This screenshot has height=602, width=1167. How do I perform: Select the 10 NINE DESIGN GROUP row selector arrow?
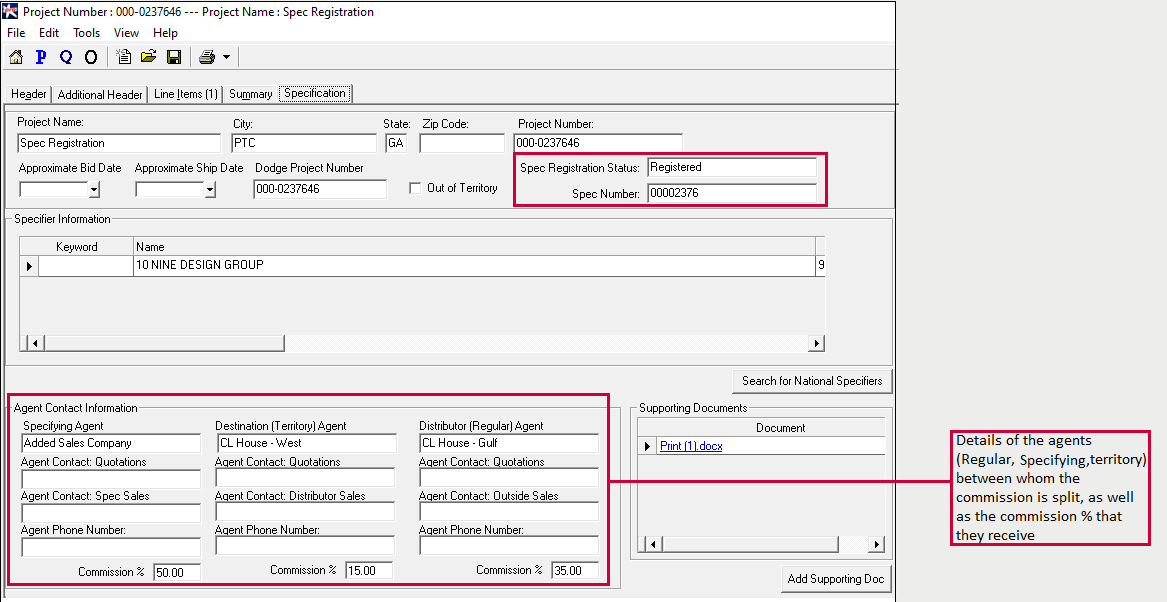click(29, 266)
